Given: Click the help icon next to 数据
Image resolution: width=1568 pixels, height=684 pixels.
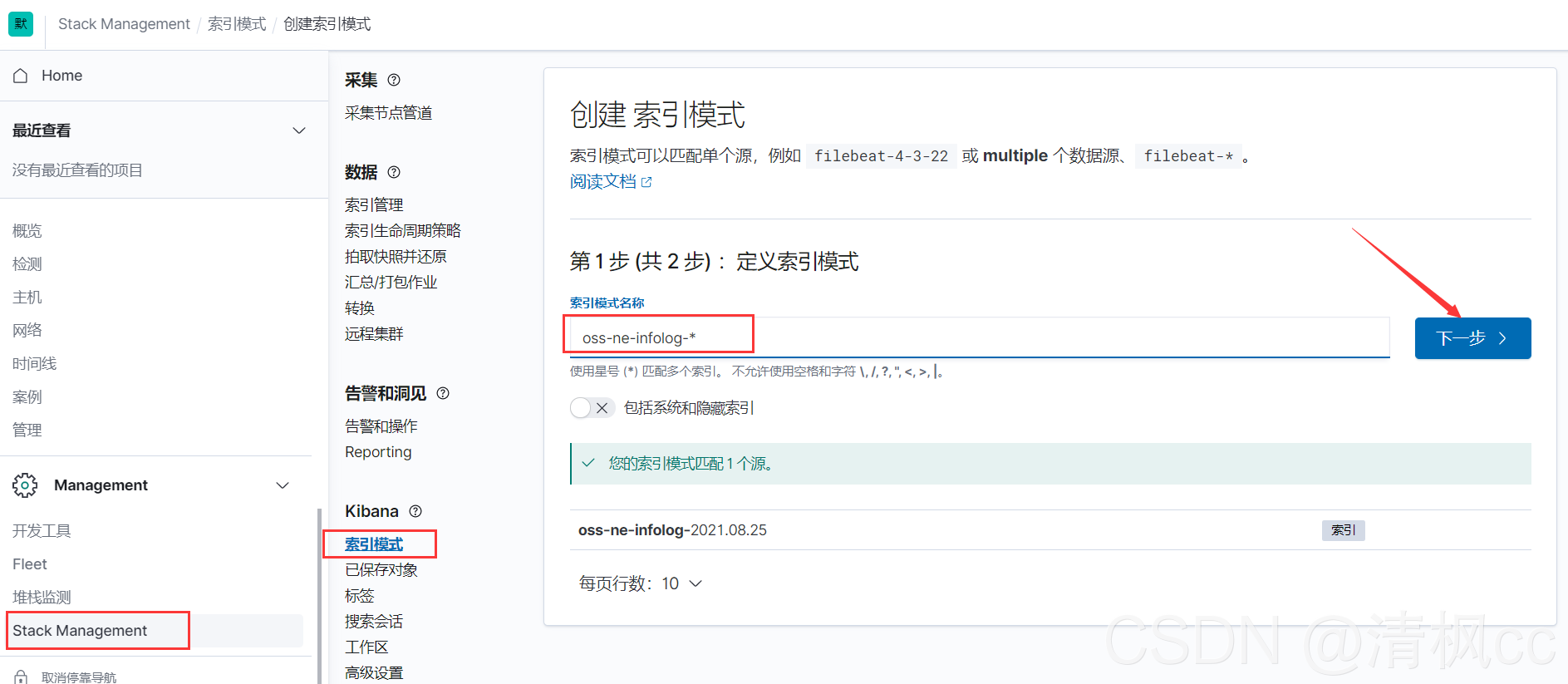Looking at the screenshot, I should pyautogui.click(x=394, y=172).
